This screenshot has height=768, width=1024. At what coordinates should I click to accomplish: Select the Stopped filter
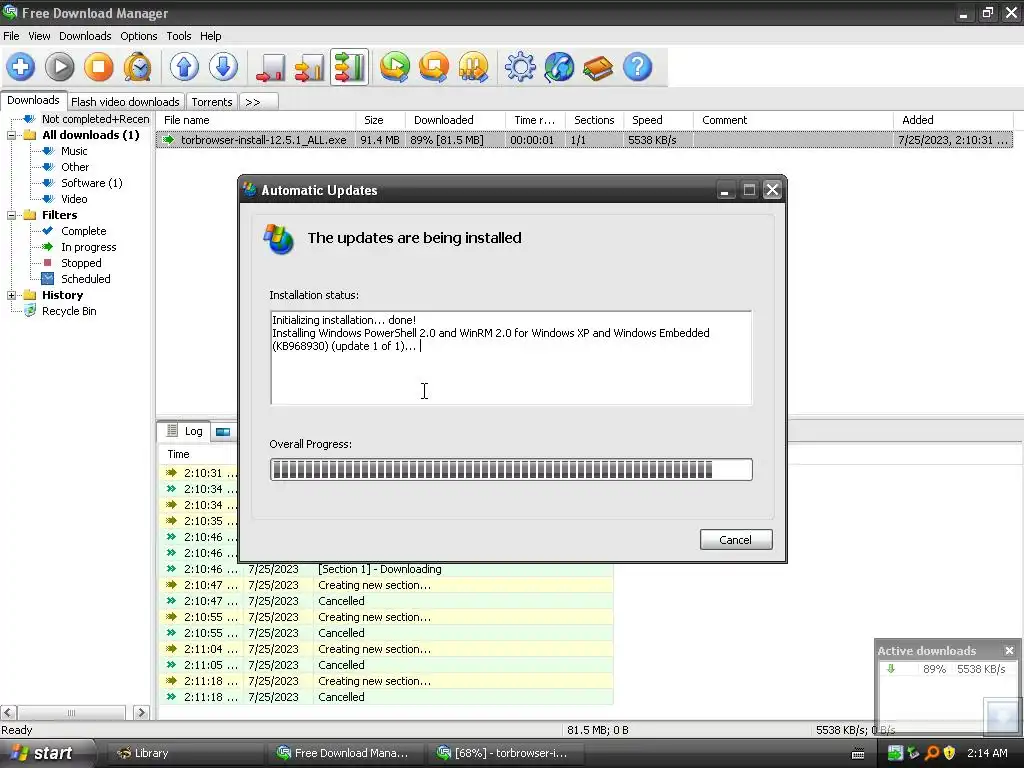pyautogui.click(x=81, y=263)
